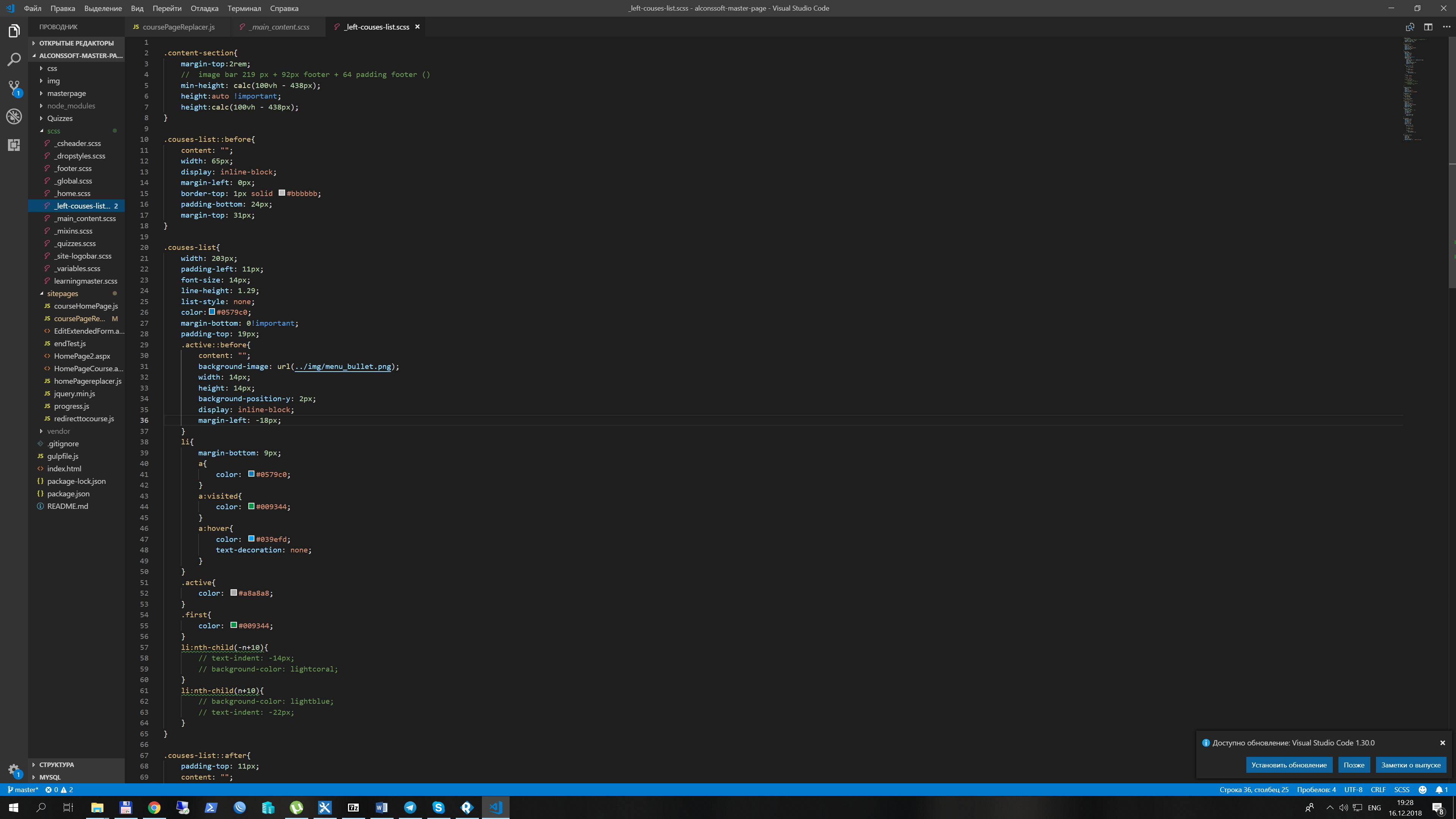1456x819 pixels.
Task: Click the Установить обновление button
Action: coord(1289,765)
